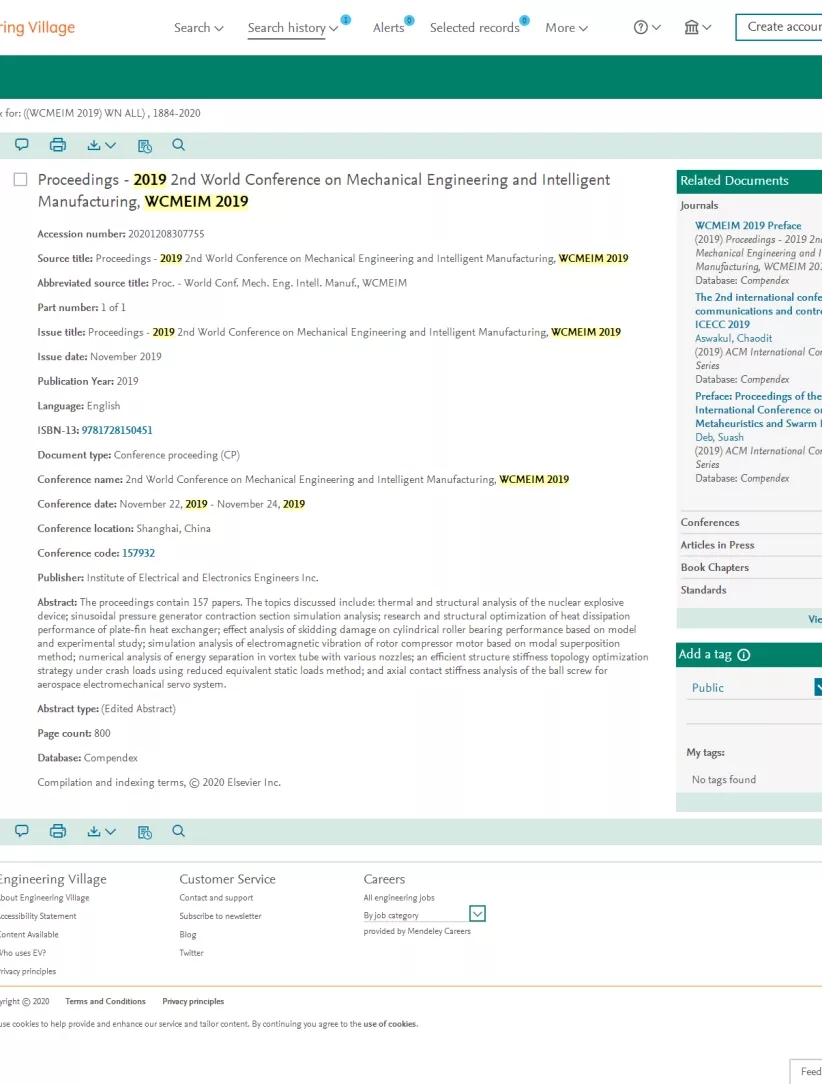The image size is (822, 1084).
Task: Expand the Book Chapters section
Action: [x=715, y=567]
